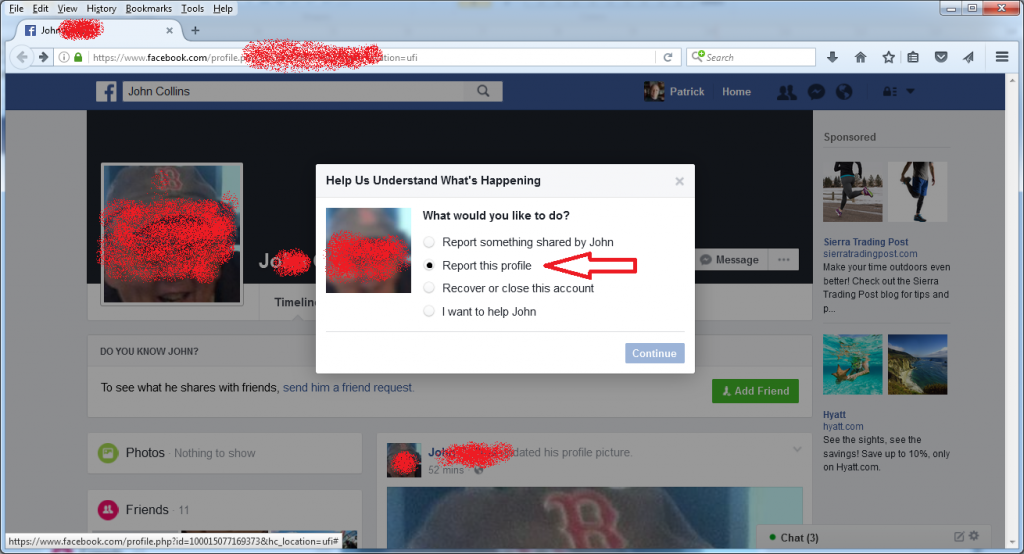Expand the account menu arrow in header
Image resolution: width=1024 pixels, height=554 pixels.
click(x=910, y=91)
